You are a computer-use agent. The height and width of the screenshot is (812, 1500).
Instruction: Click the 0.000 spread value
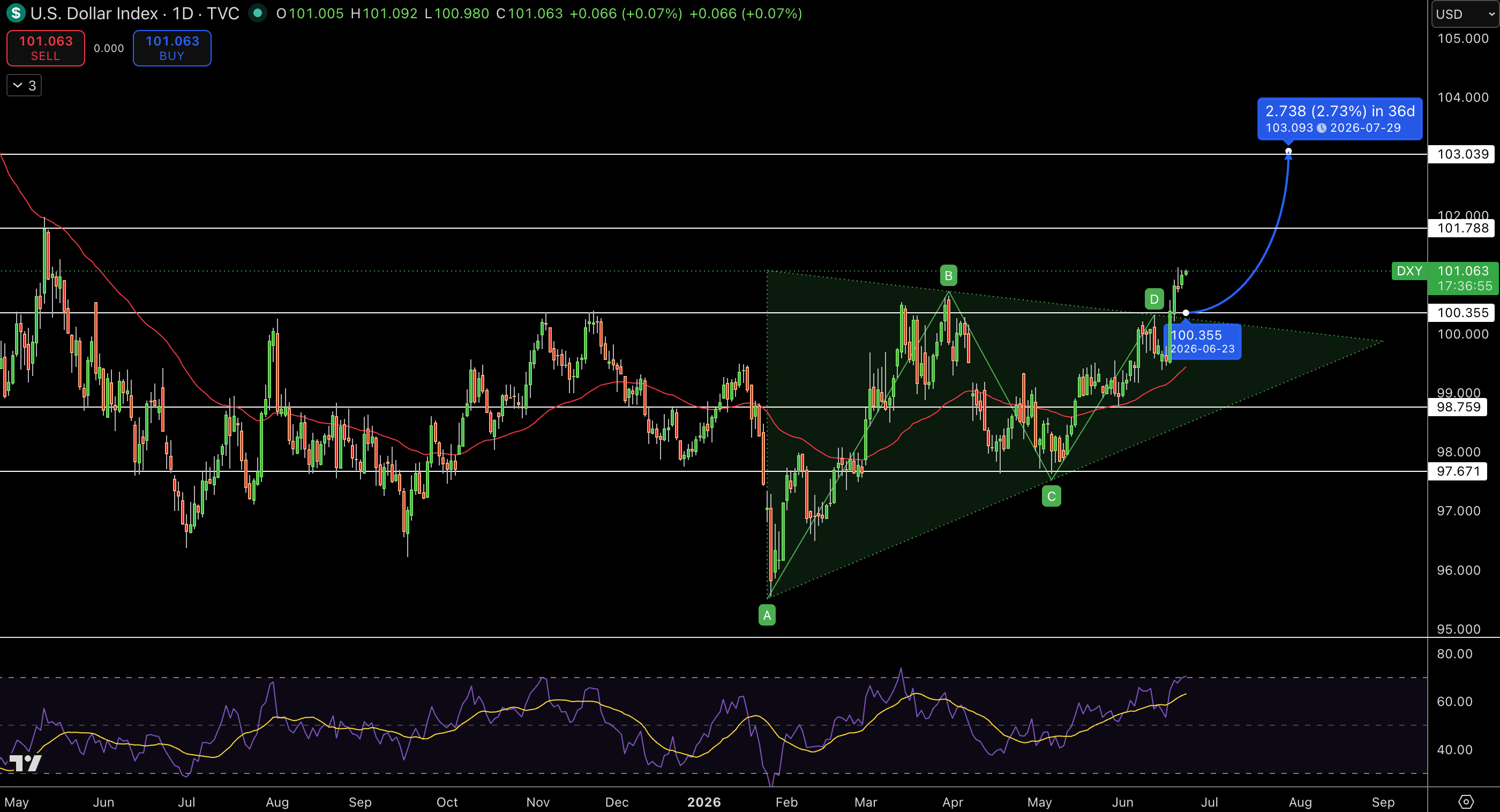point(109,48)
